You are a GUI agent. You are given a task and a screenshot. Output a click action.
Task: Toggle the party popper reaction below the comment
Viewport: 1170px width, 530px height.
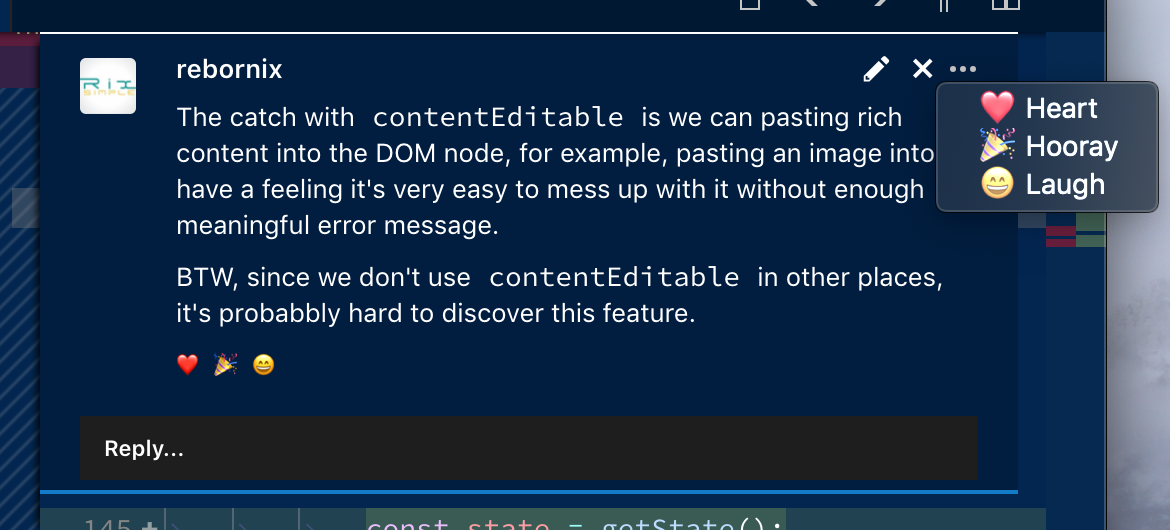[225, 365]
